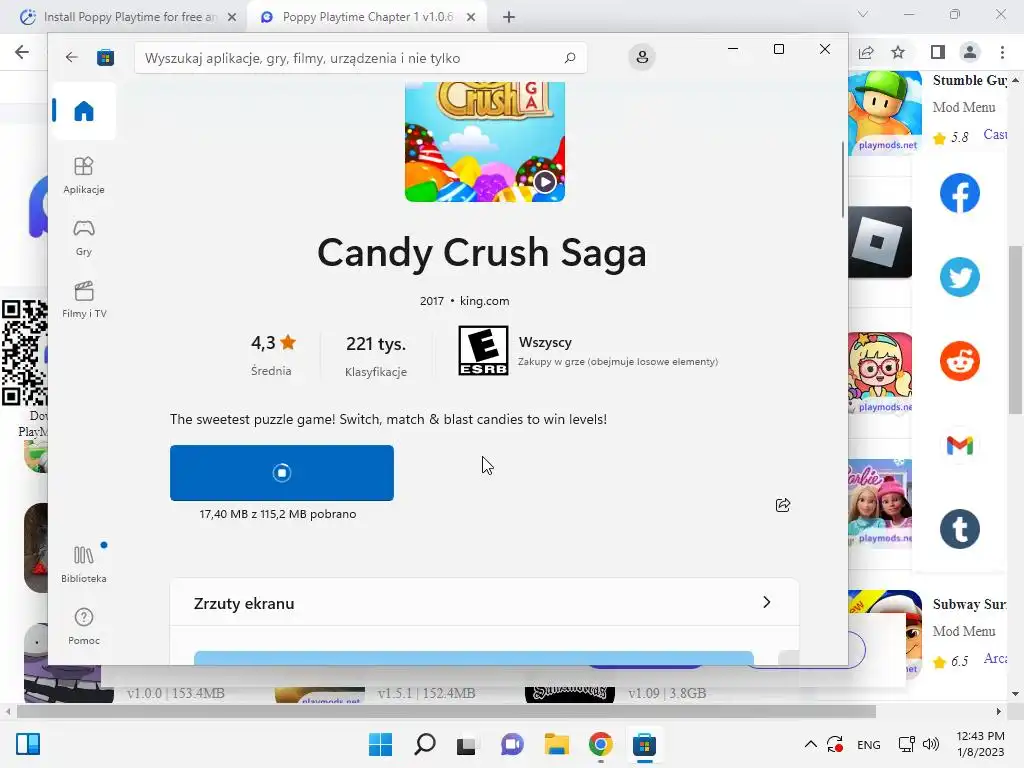Go back in Microsoft Store window
The image size is (1024, 768).
click(x=71, y=57)
